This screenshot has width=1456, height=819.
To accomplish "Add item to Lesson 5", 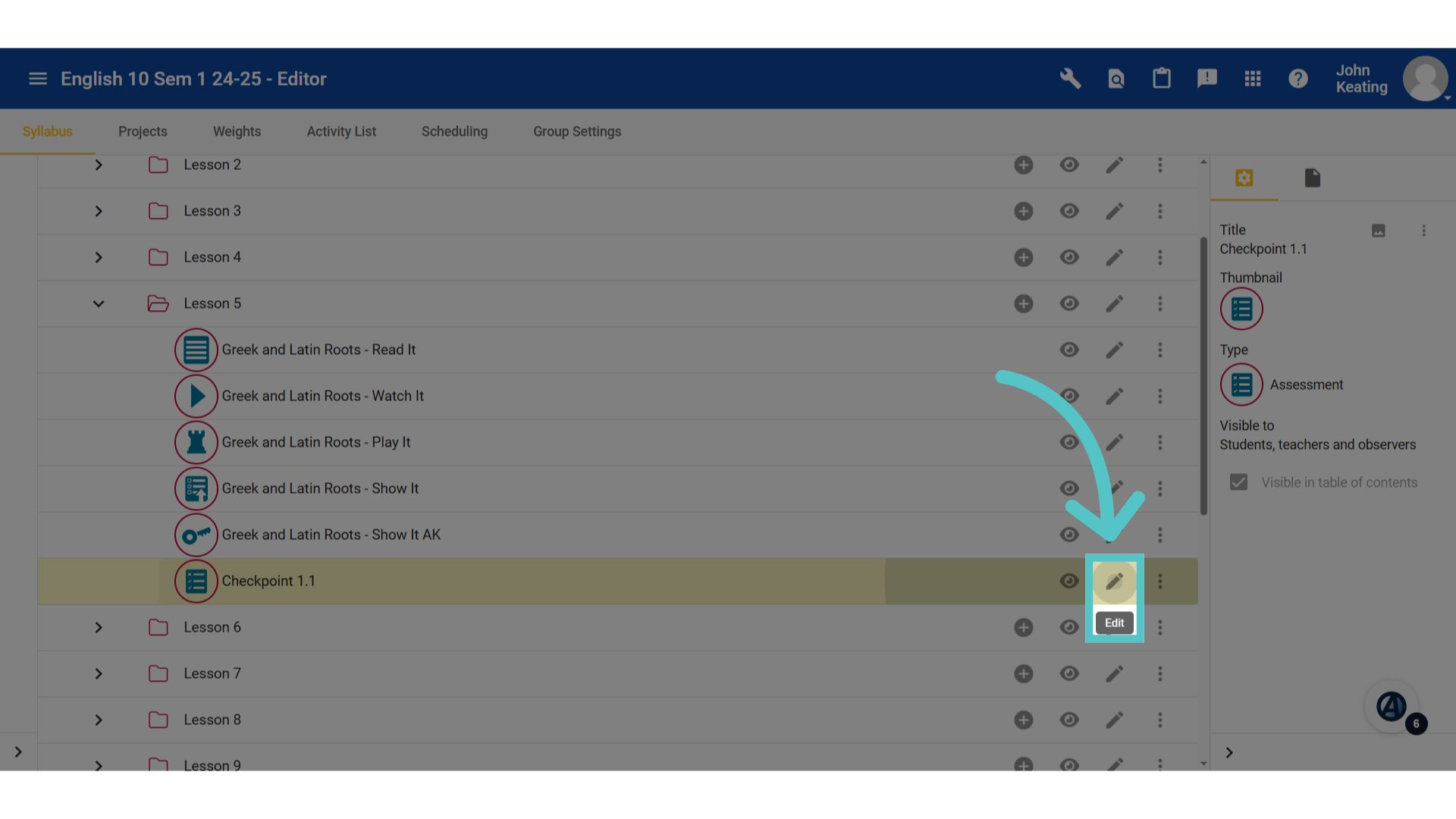I will pos(1024,303).
